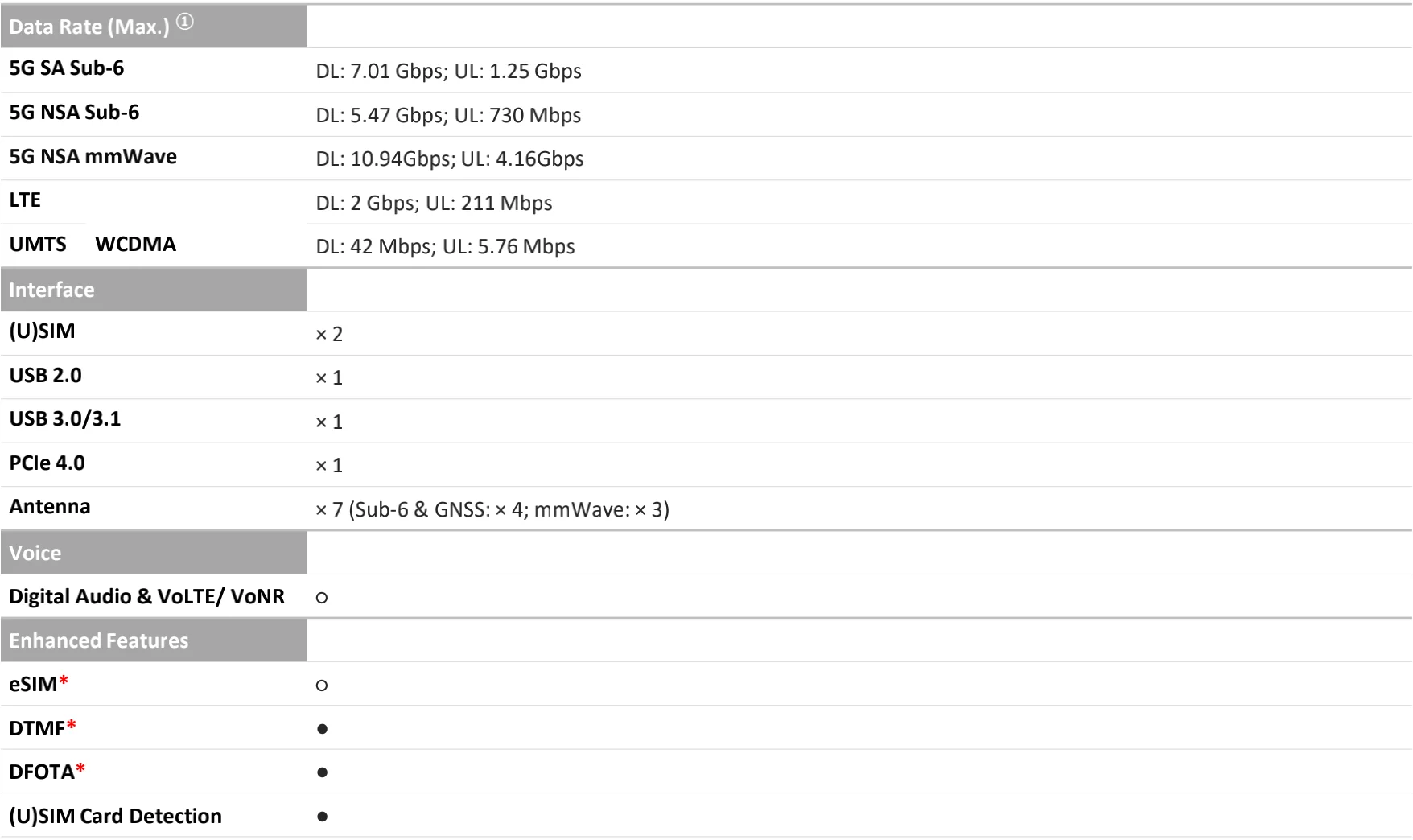Click the filled dot in the DFOTA row
Viewport: 1413px width, 840px height.
point(322,772)
